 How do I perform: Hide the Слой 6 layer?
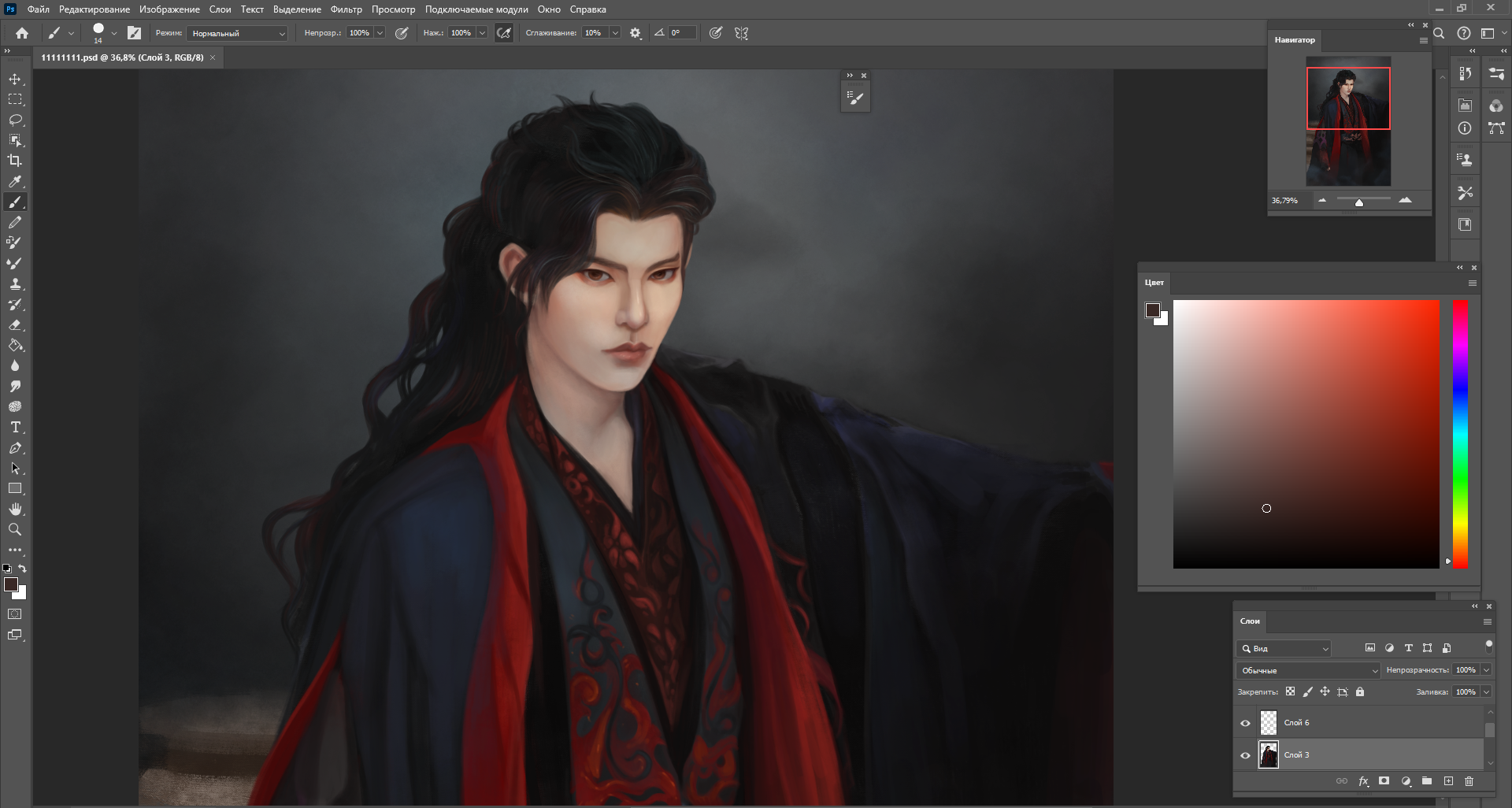[x=1245, y=723]
